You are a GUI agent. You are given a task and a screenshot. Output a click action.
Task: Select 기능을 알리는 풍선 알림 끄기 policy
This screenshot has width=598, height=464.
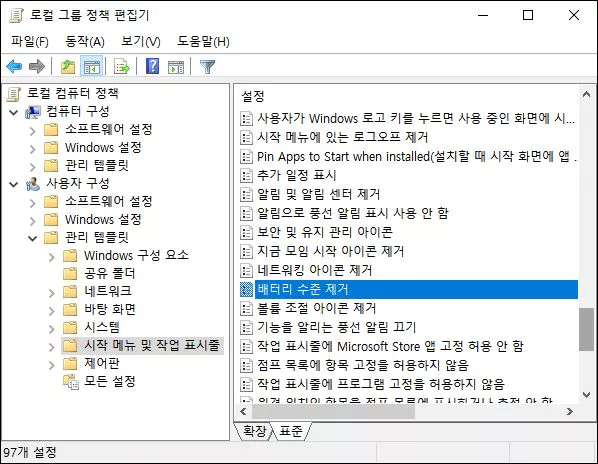pyautogui.click(x=336, y=327)
